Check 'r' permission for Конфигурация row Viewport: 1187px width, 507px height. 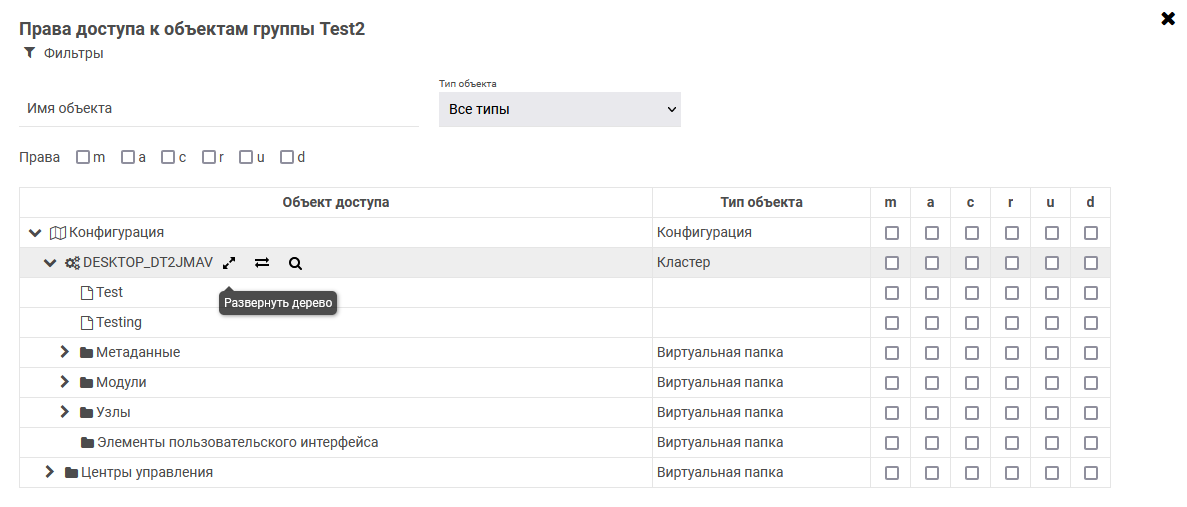(1011, 233)
